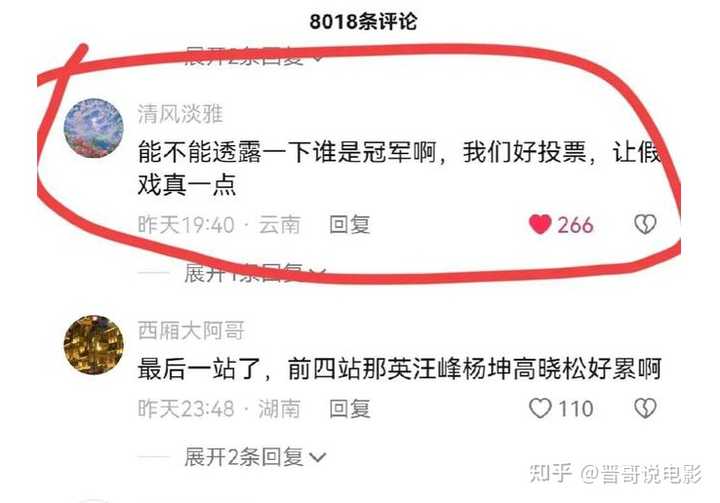Reply to 西厢大阿哥's comment
The image size is (720, 503).
349,408
